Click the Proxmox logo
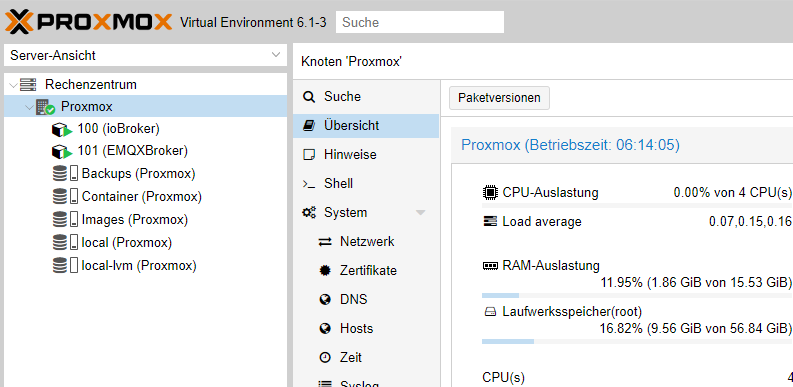Screen dimensions: 793x387 [89, 22]
